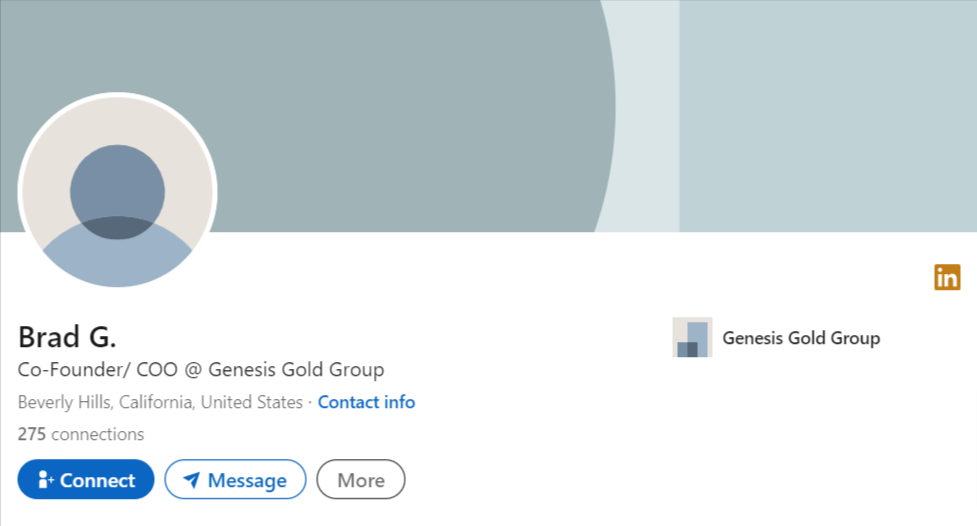The height and width of the screenshot is (526, 977).
Task: Click the Beverly Hills, California location text
Action: point(160,402)
